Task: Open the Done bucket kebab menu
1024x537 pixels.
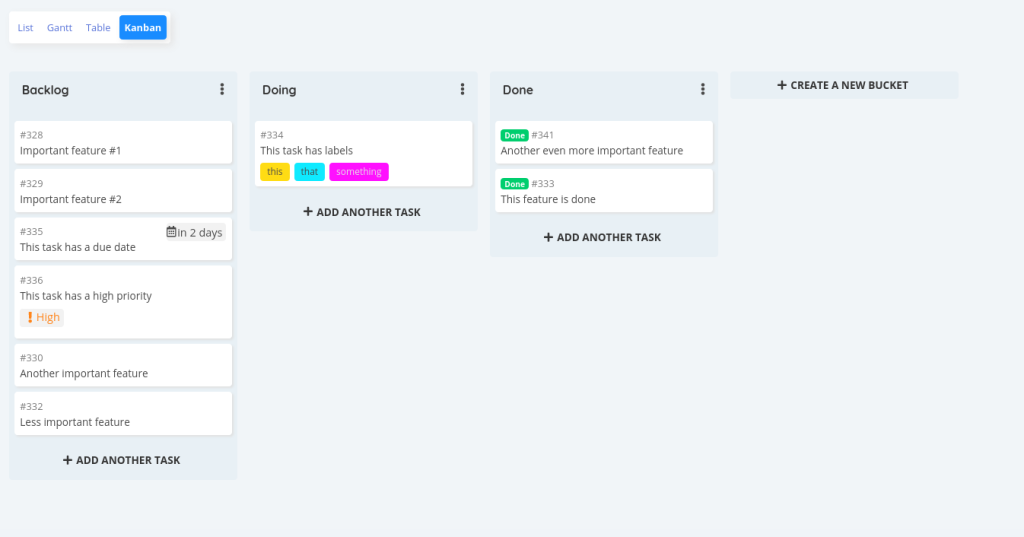Action: pos(703,90)
